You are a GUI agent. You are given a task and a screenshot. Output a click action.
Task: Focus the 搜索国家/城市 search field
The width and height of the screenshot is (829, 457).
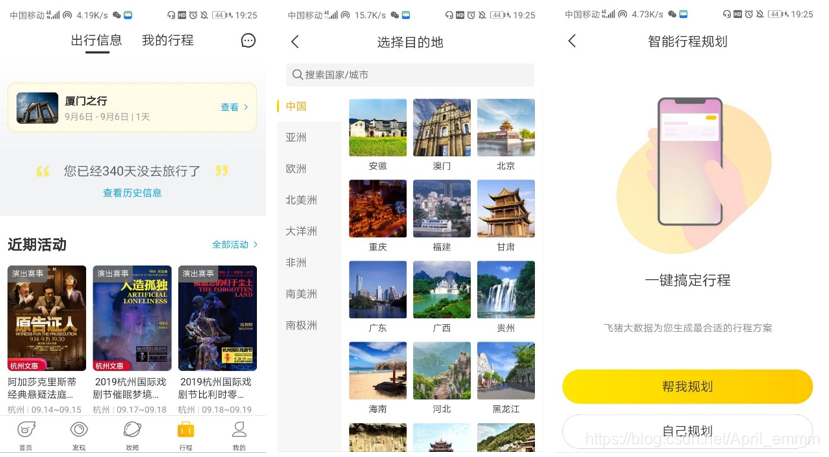tap(410, 75)
